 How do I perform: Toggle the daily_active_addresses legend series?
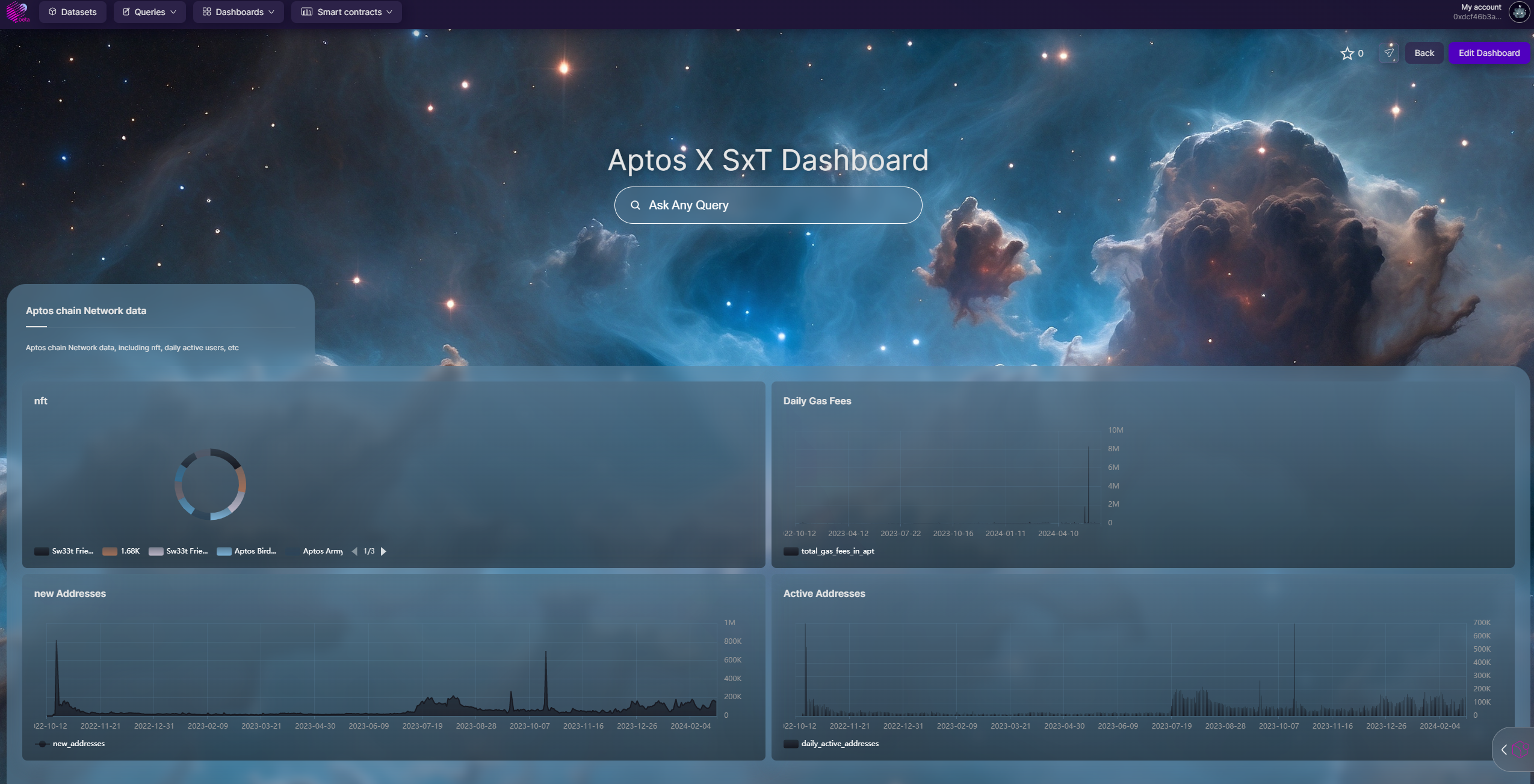pyautogui.click(x=831, y=744)
